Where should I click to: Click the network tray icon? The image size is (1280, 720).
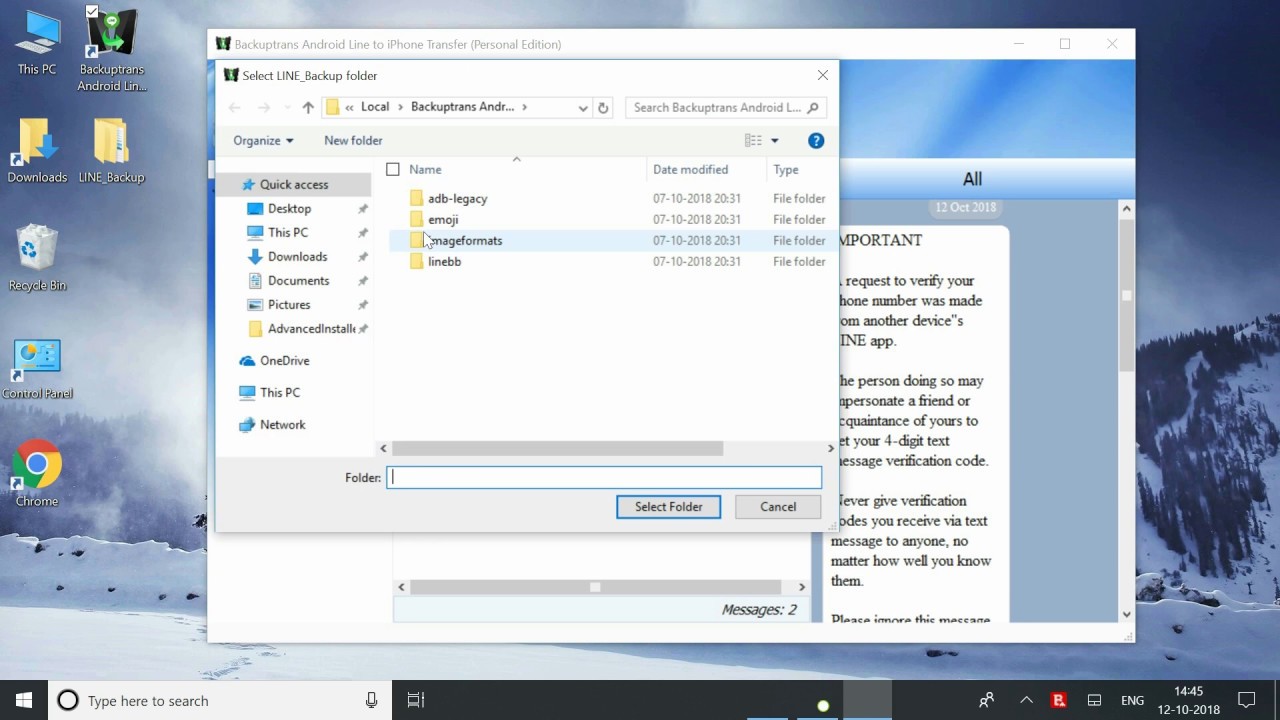click(x=1094, y=700)
